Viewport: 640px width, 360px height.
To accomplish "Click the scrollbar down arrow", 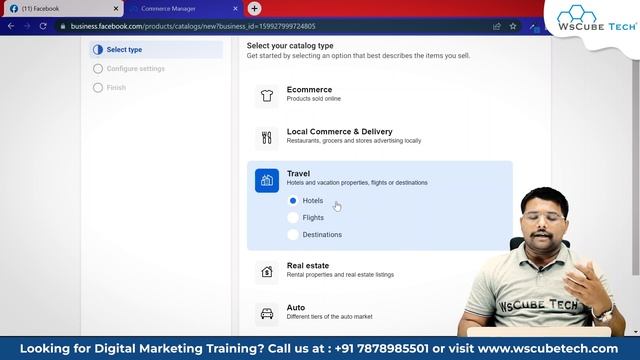I will tap(636, 332).
